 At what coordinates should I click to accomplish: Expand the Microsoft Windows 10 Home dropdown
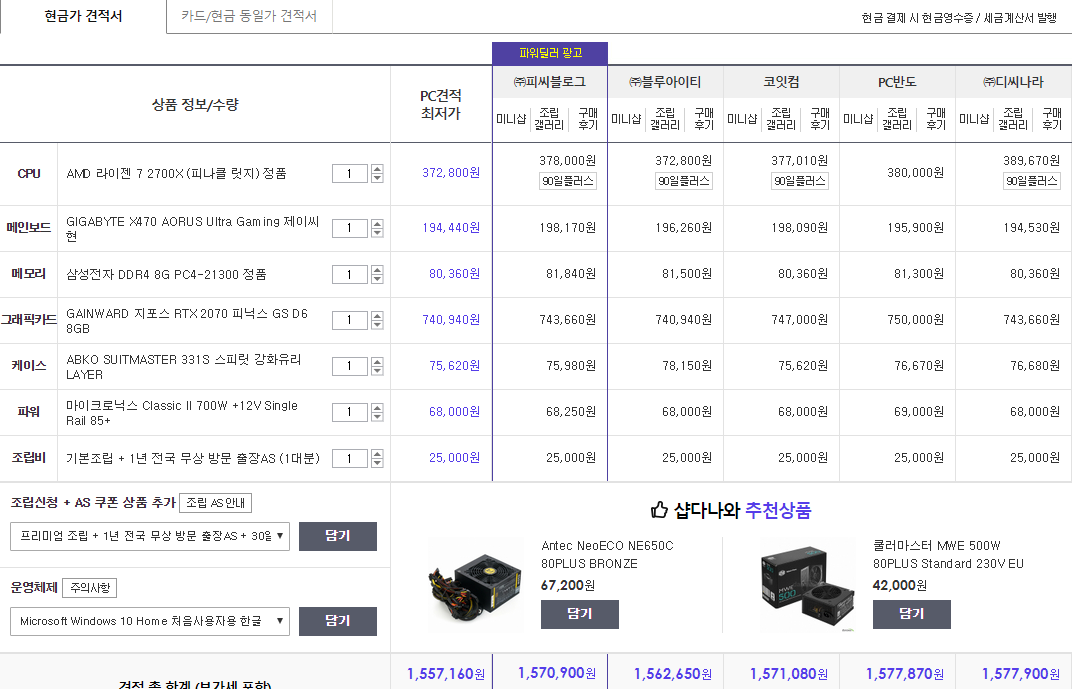click(150, 621)
